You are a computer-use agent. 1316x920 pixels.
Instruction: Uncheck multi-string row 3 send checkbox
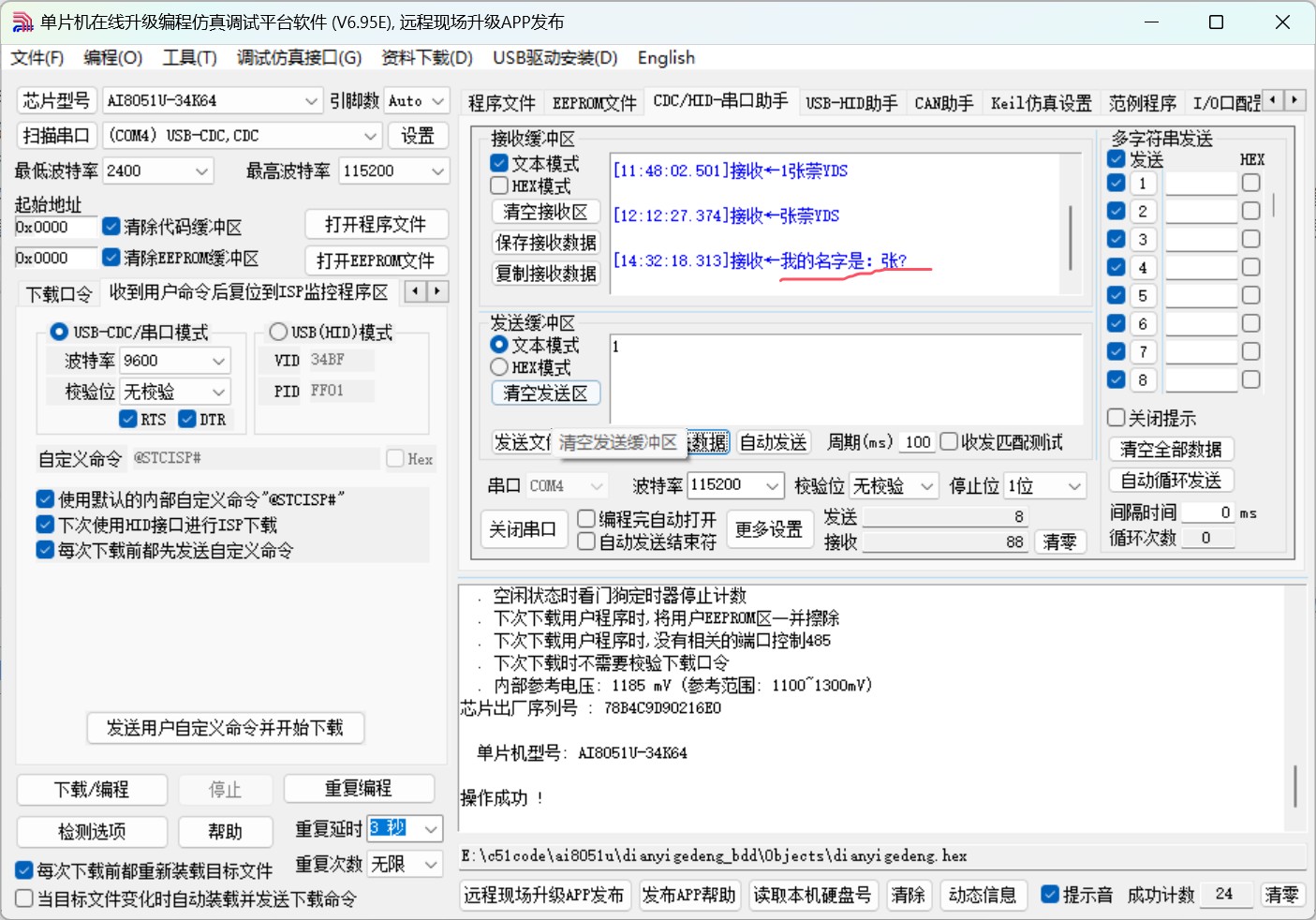(1116, 239)
